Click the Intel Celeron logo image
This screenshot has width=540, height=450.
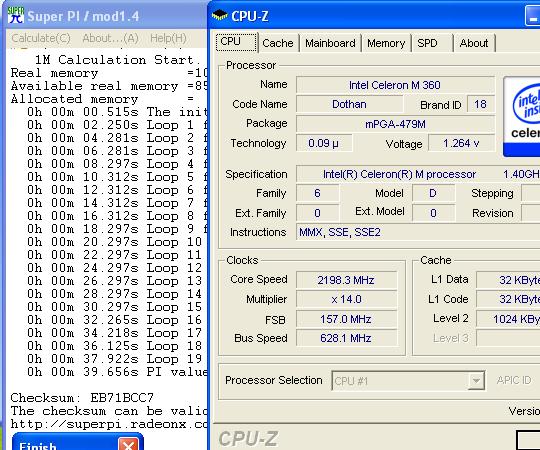click(x=522, y=116)
